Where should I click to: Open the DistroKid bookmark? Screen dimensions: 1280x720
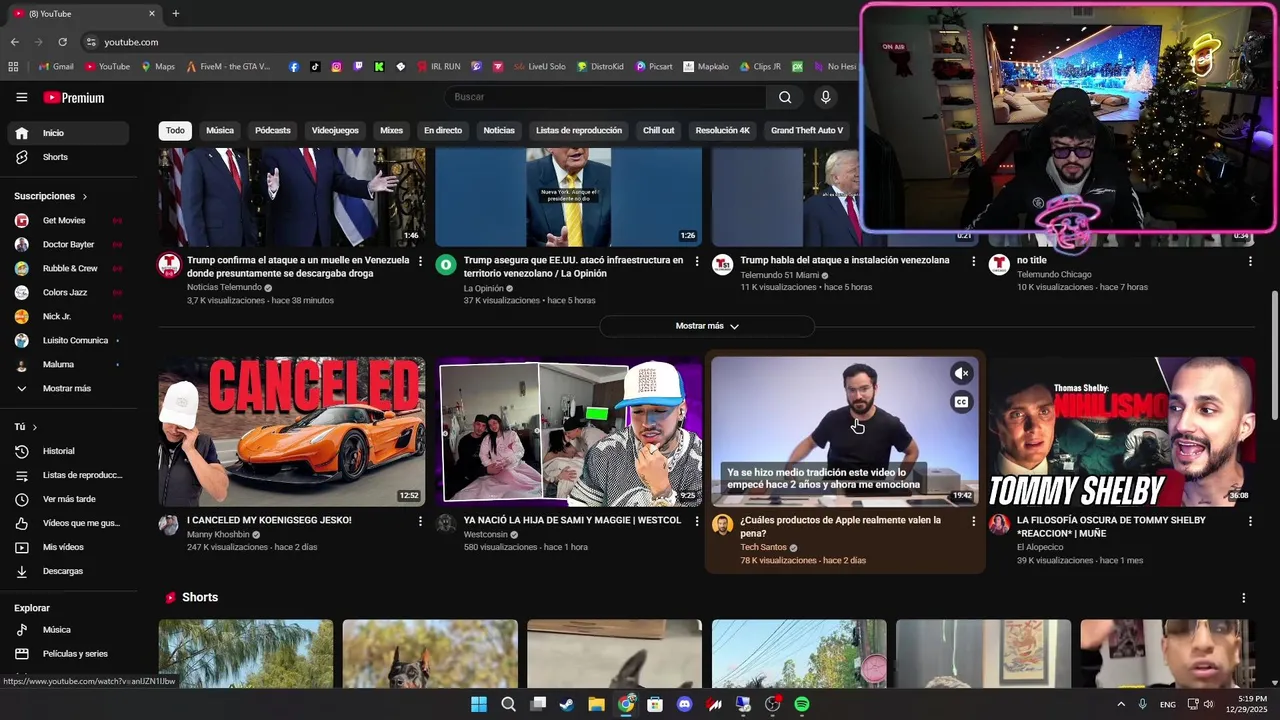tap(599, 67)
